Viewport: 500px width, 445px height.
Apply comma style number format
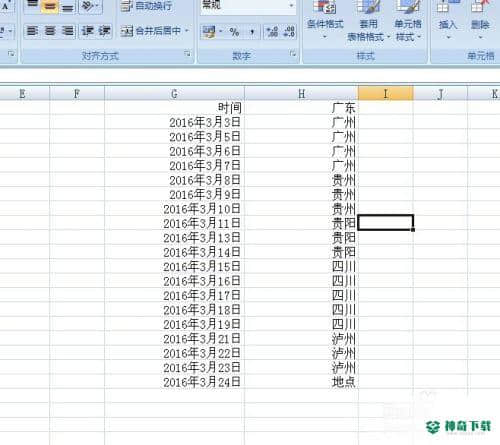pos(252,32)
